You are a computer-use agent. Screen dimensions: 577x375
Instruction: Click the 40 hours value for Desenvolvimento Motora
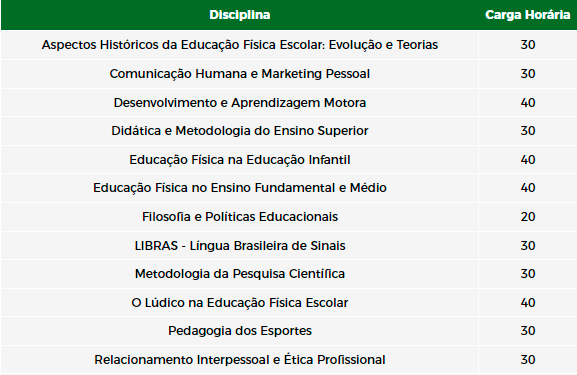[x=528, y=103]
